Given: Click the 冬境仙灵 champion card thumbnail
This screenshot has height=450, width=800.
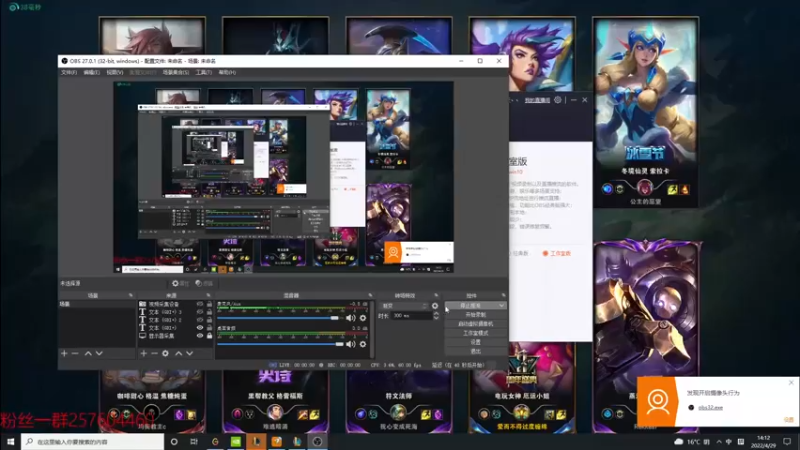Looking at the screenshot, I should 645,112.
